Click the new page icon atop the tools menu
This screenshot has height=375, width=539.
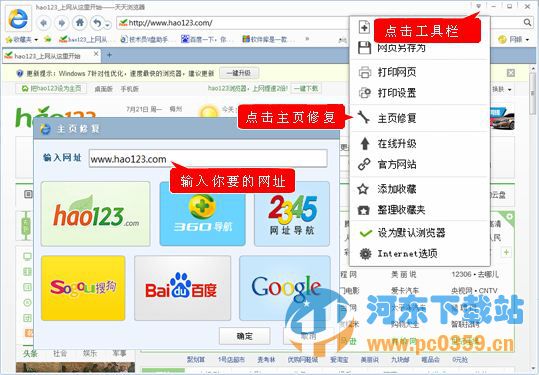(x=364, y=27)
